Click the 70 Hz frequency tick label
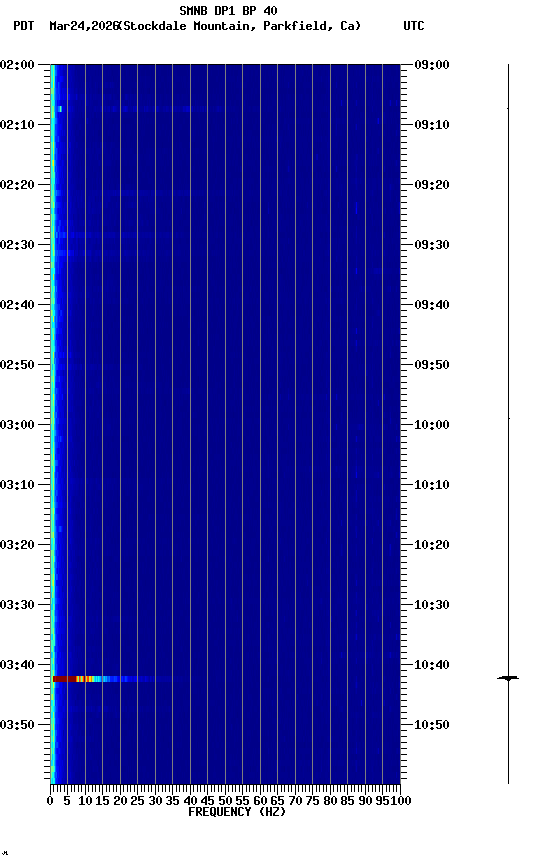 tap(295, 801)
